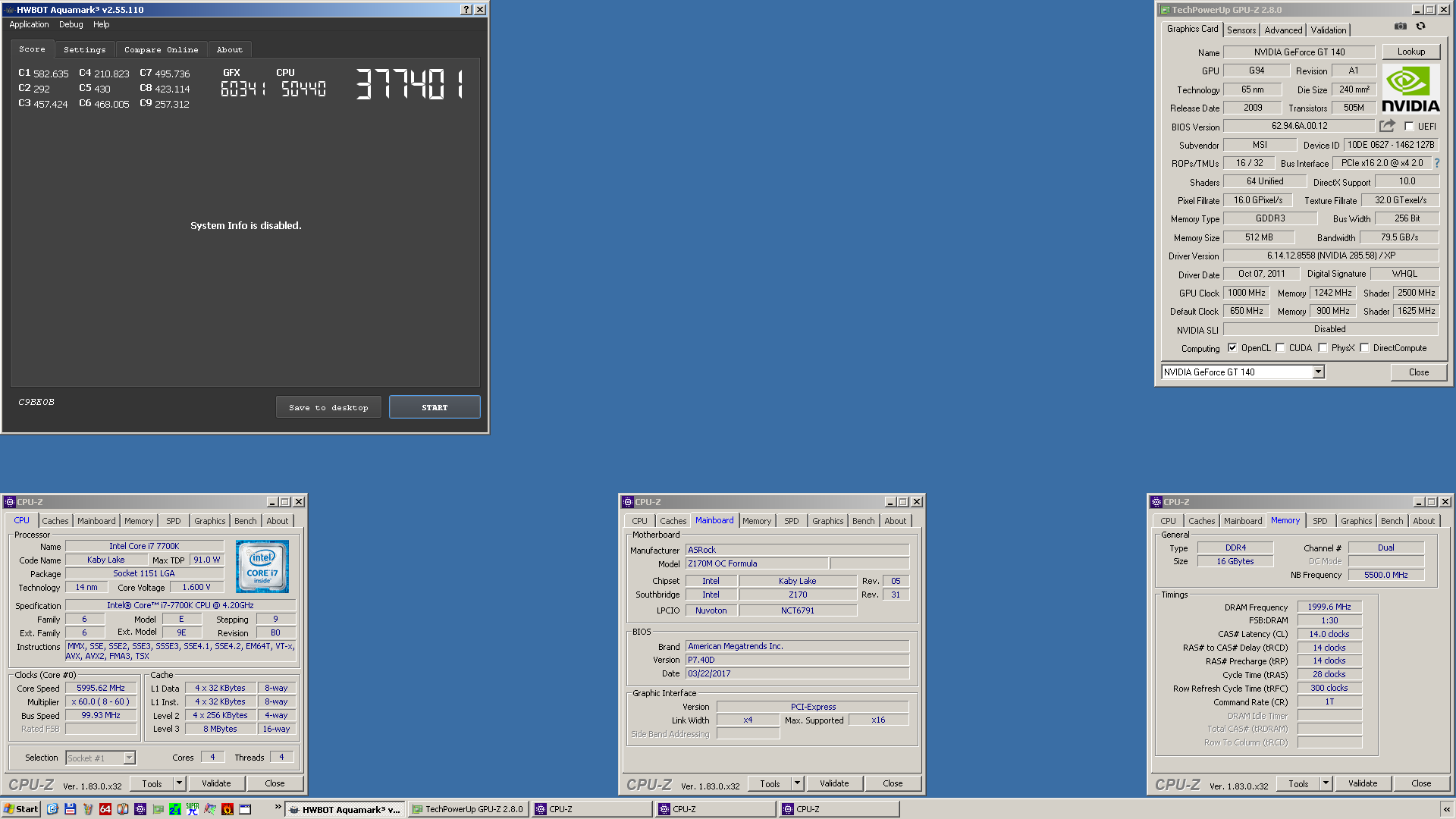Open Tools dropdown arrow in left CPU-Z
The image size is (1456, 819).
[179, 783]
